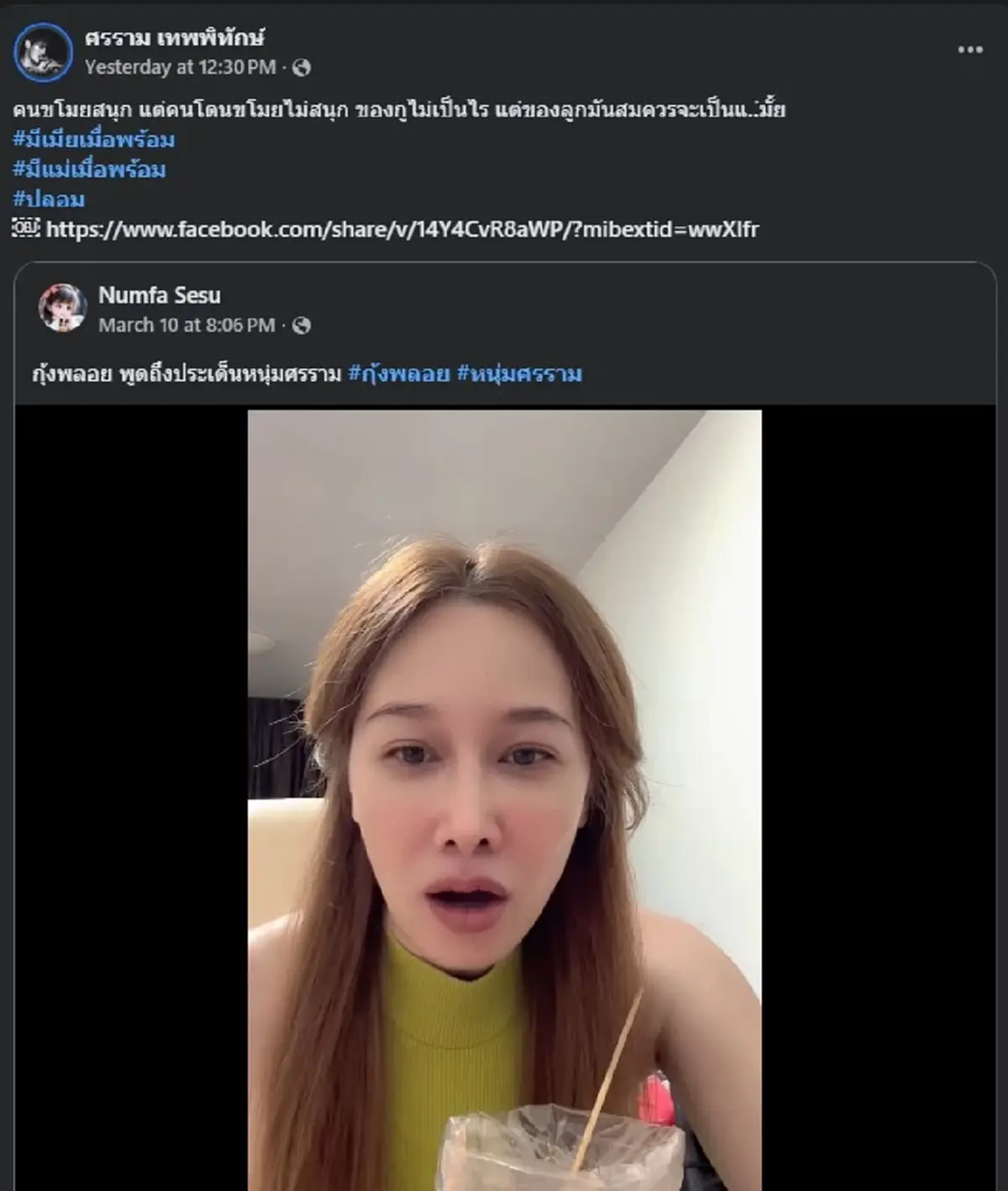Viewport: 1008px width, 1191px height.
Task: Click the public globe icon beside Yesterday timestamp
Action: (302, 68)
